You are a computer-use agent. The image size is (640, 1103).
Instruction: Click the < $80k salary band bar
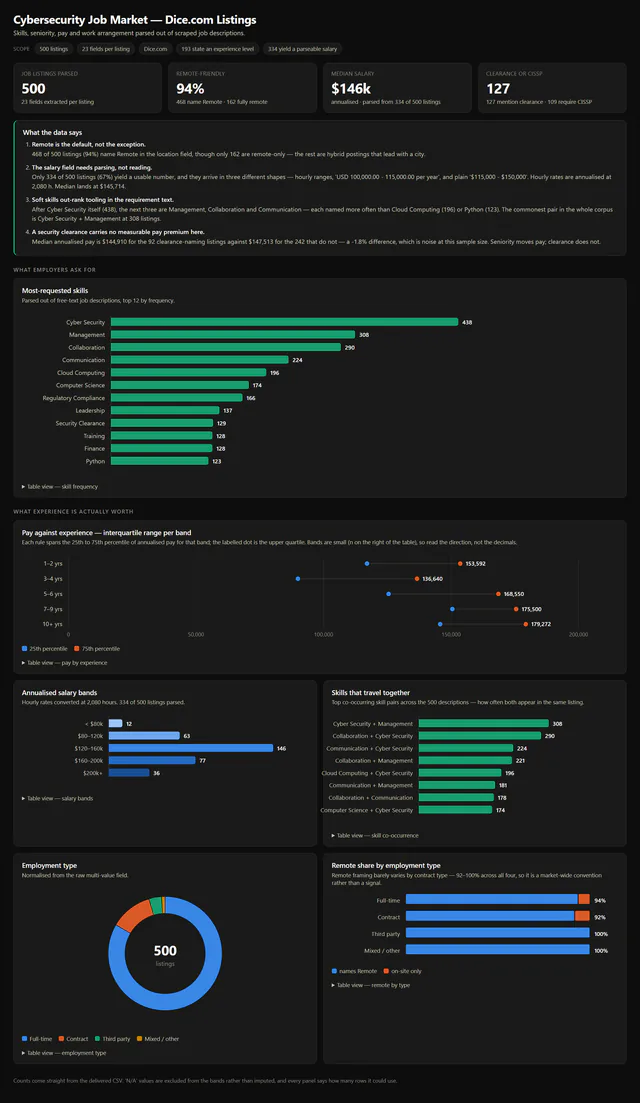[x=115, y=723]
